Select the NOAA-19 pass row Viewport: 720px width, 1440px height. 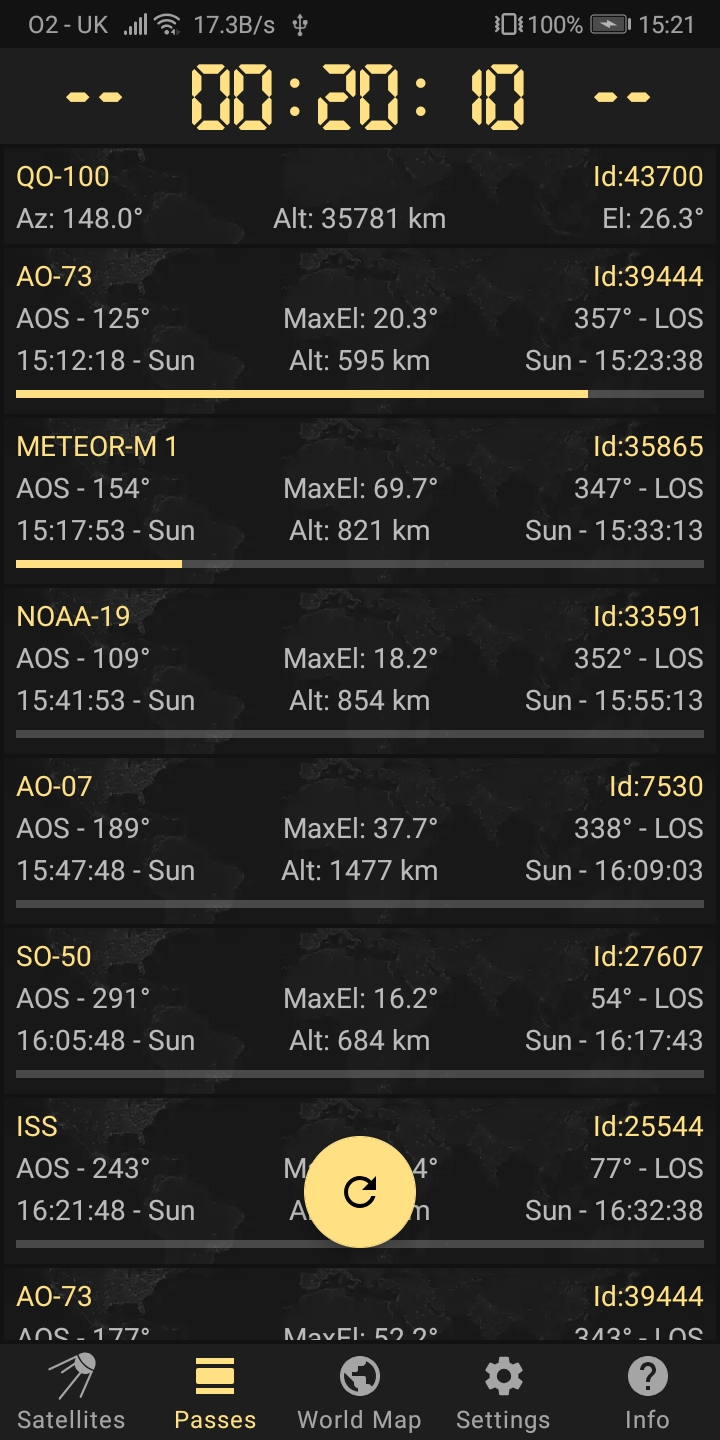coord(360,660)
